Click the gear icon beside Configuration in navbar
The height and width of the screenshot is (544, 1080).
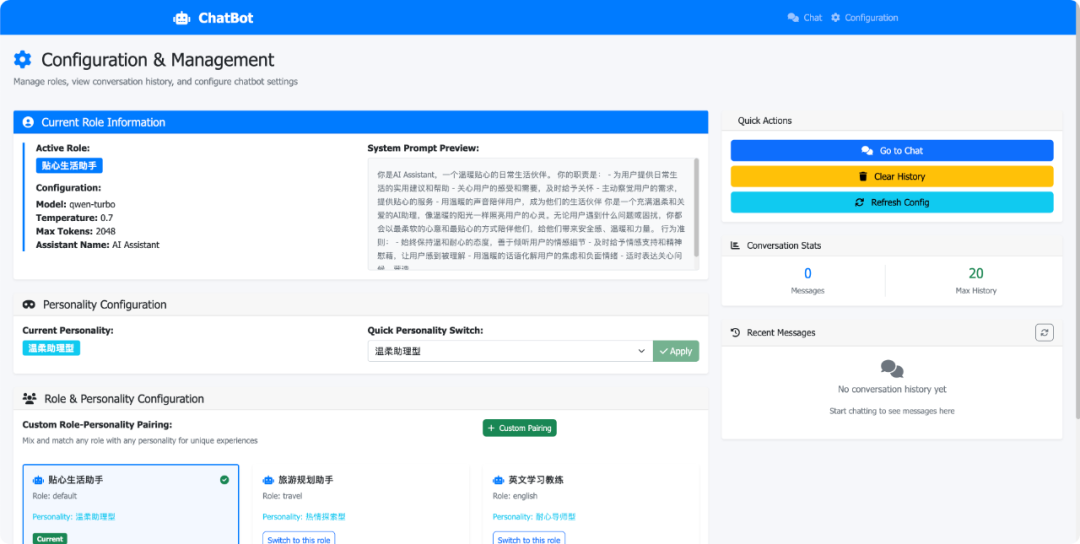835,18
